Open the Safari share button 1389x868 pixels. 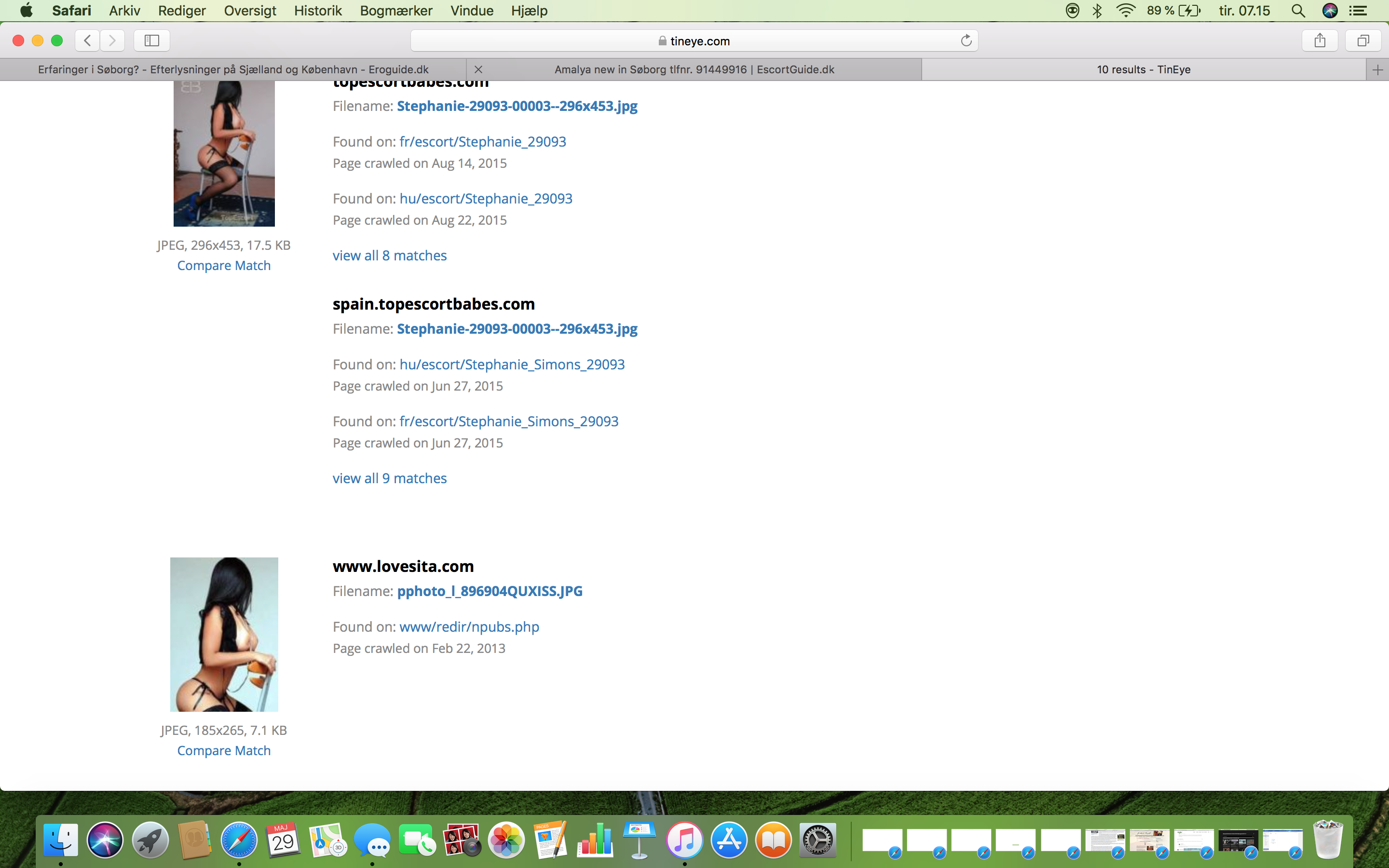click(1320, 40)
